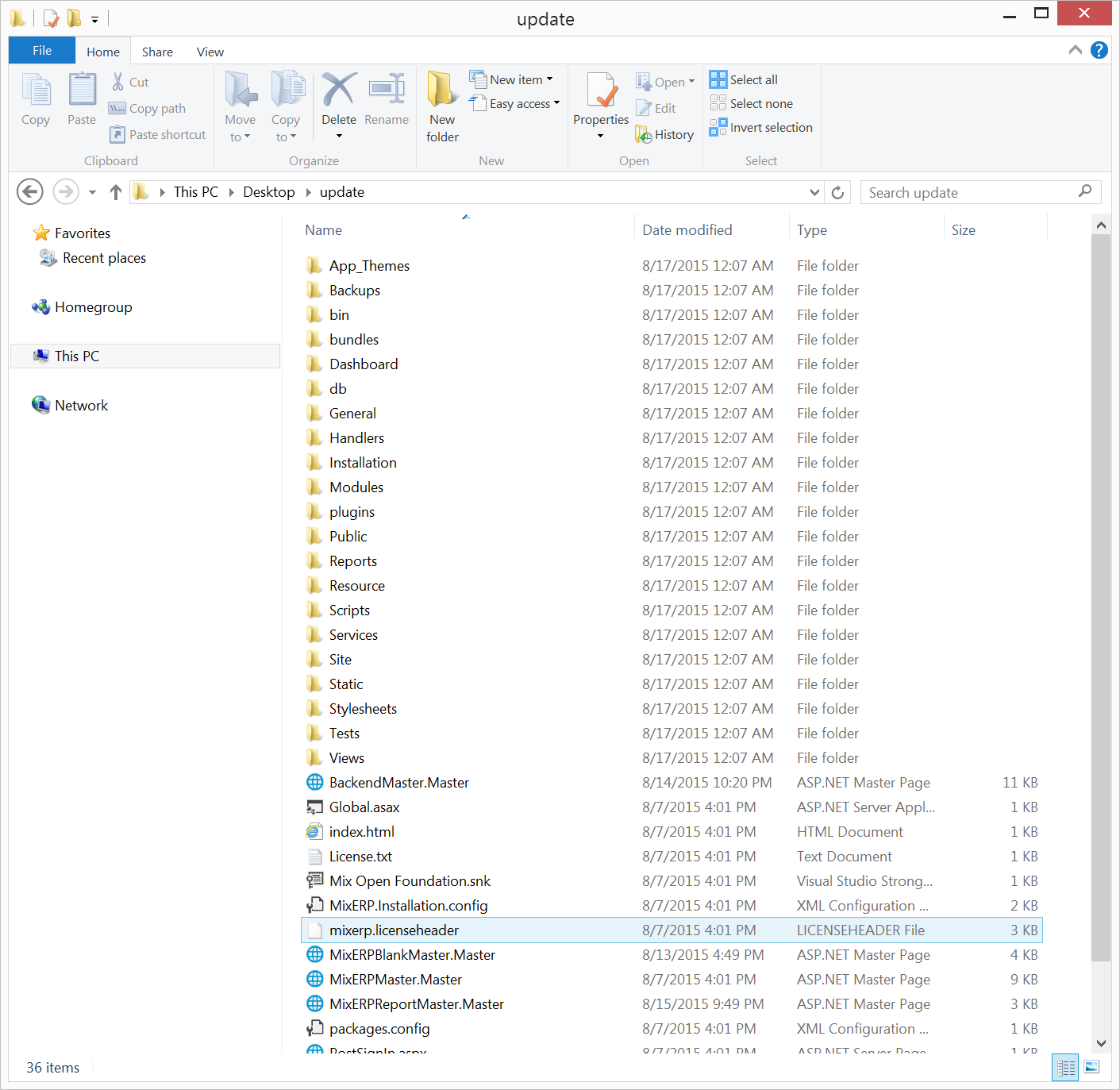Select the packages.config file
This screenshot has width=1120, height=1090.
click(672, 1028)
